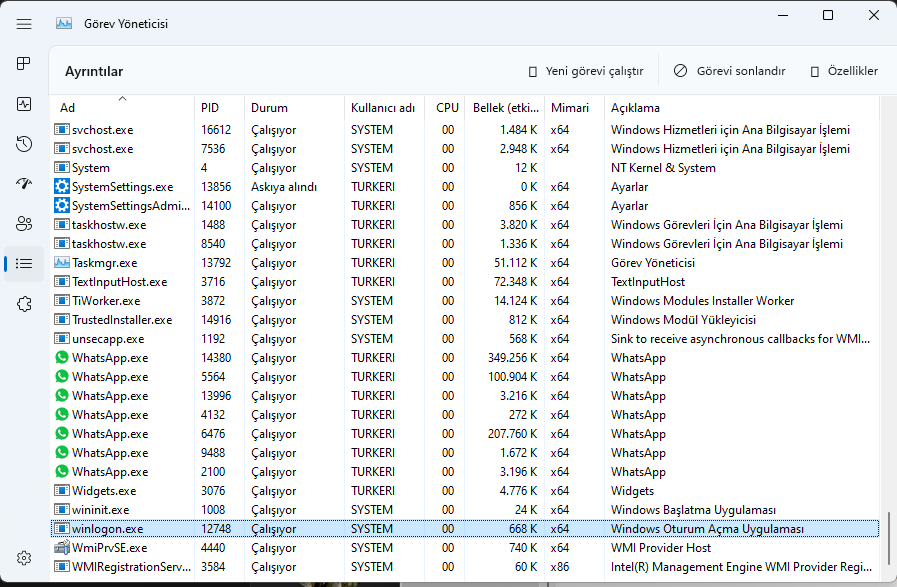This screenshot has width=897, height=587.
Task: Sort by the CPU column header
Action: (446, 108)
